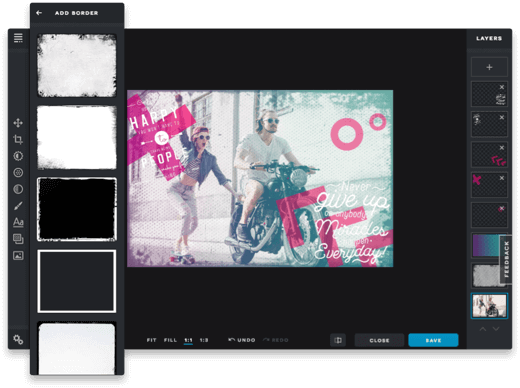Click the motorcycle image on canvas
This screenshot has height=388, width=520.
tap(260, 178)
